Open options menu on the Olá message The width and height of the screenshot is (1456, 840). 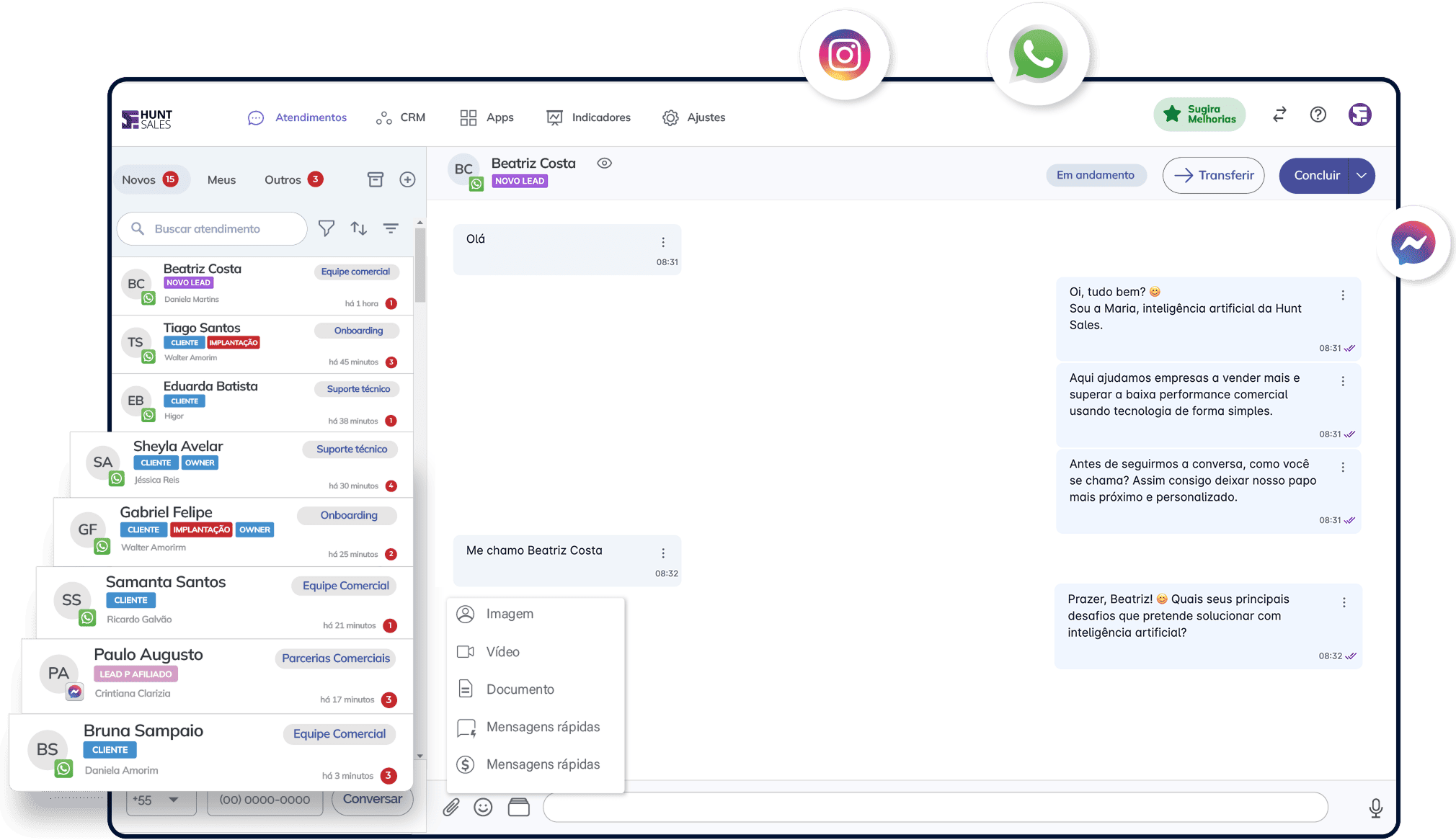pyautogui.click(x=663, y=242)
